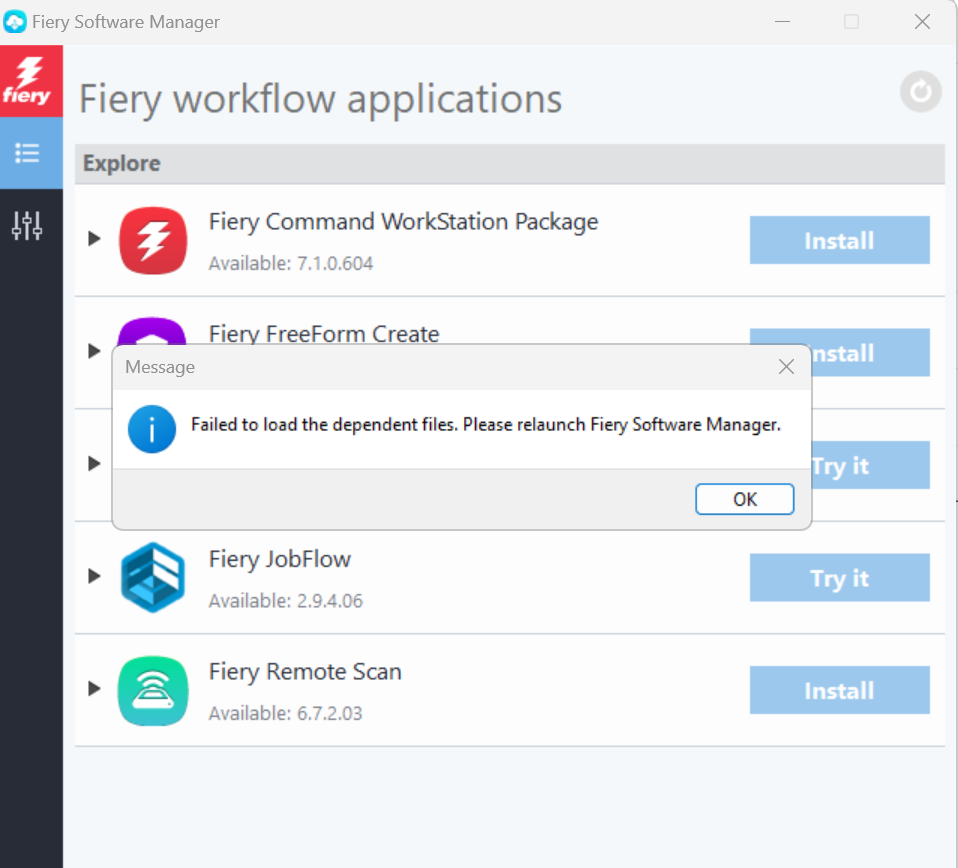The height and width of the screenshot is (868, 958).
Task: Expand the Fiery FreeForm Create row
Action: (94, 351)
